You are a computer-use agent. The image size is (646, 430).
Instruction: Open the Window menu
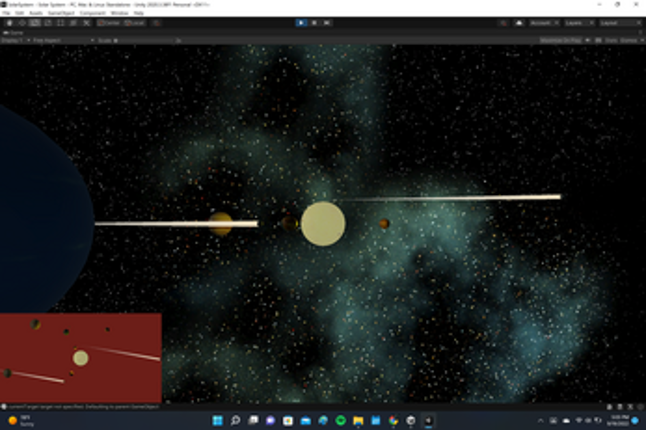119,13
